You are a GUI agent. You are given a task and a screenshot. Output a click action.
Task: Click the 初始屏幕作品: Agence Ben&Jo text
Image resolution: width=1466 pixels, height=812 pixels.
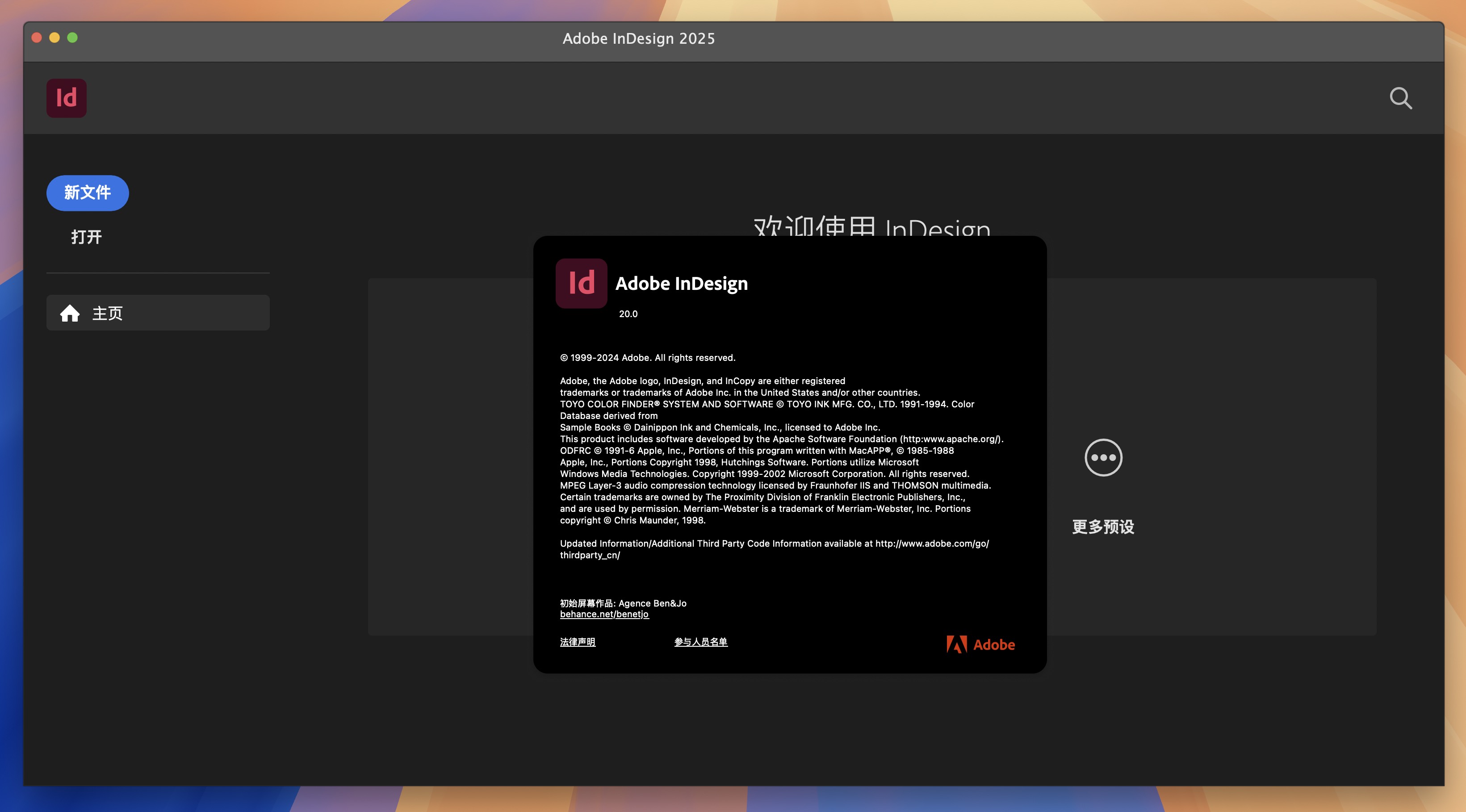(623, 603)
